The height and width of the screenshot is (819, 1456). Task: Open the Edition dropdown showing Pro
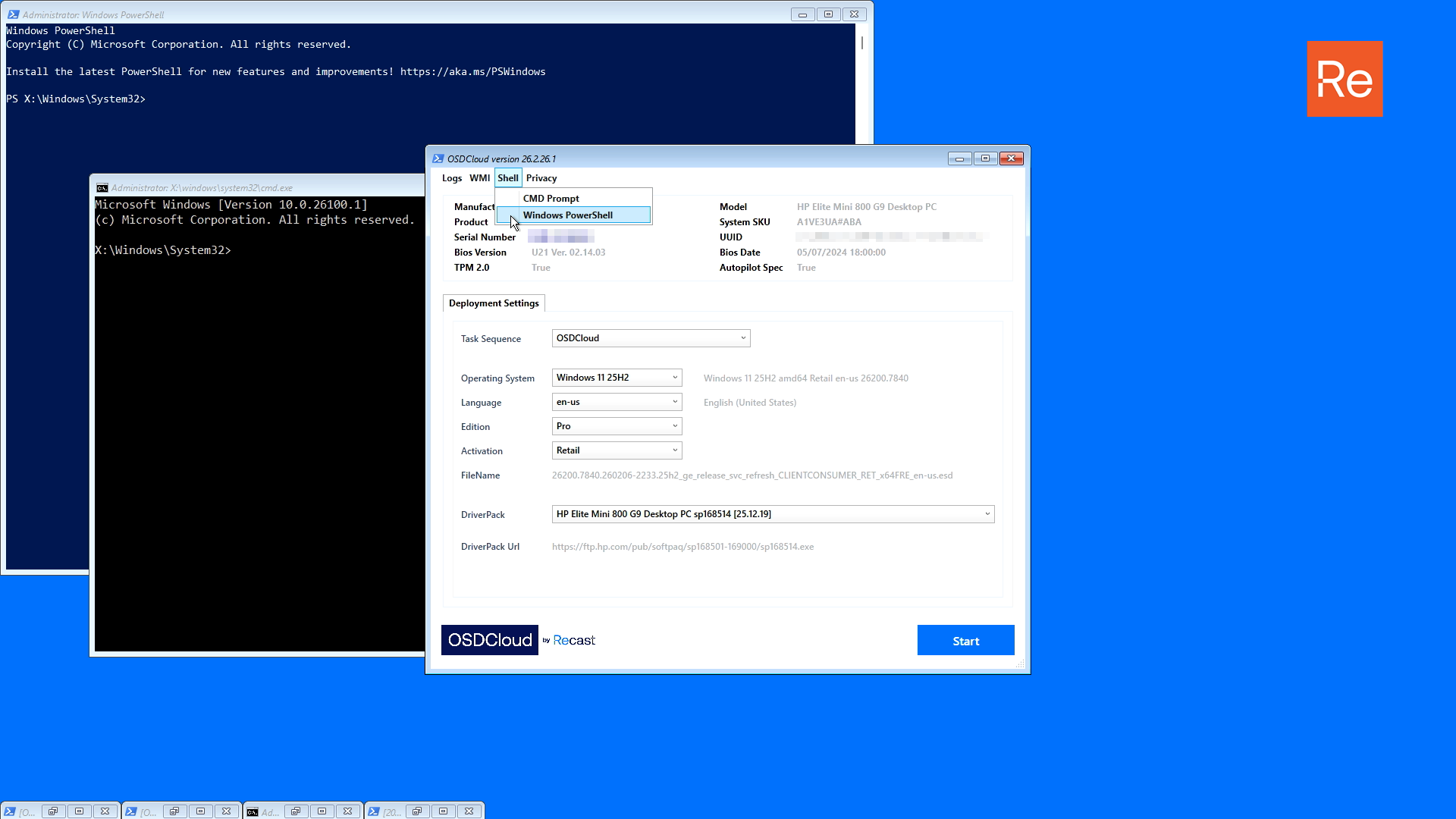click(x=675, y=426)
